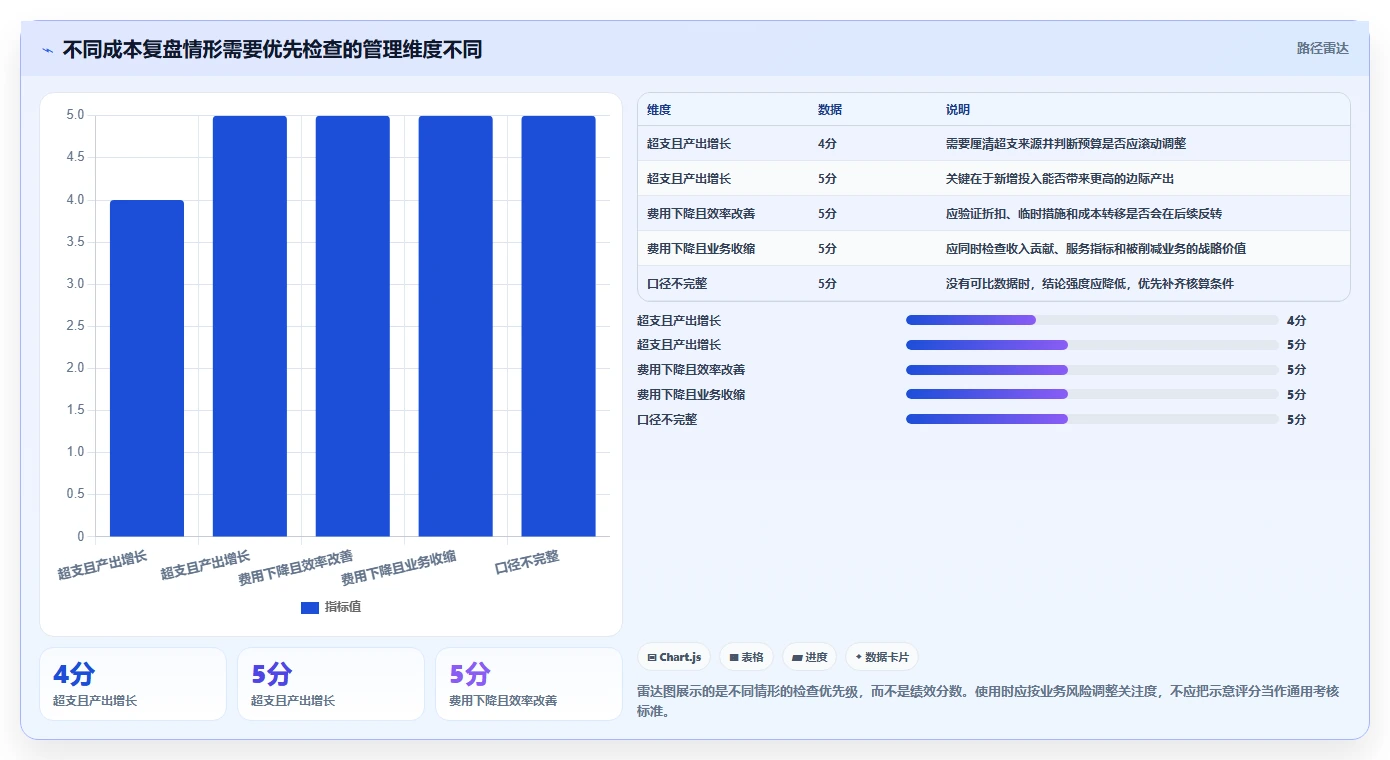The image size is (1390, 760).
Task: Click the 4分 value in the table's 数据 column
Action: point(827,144)
